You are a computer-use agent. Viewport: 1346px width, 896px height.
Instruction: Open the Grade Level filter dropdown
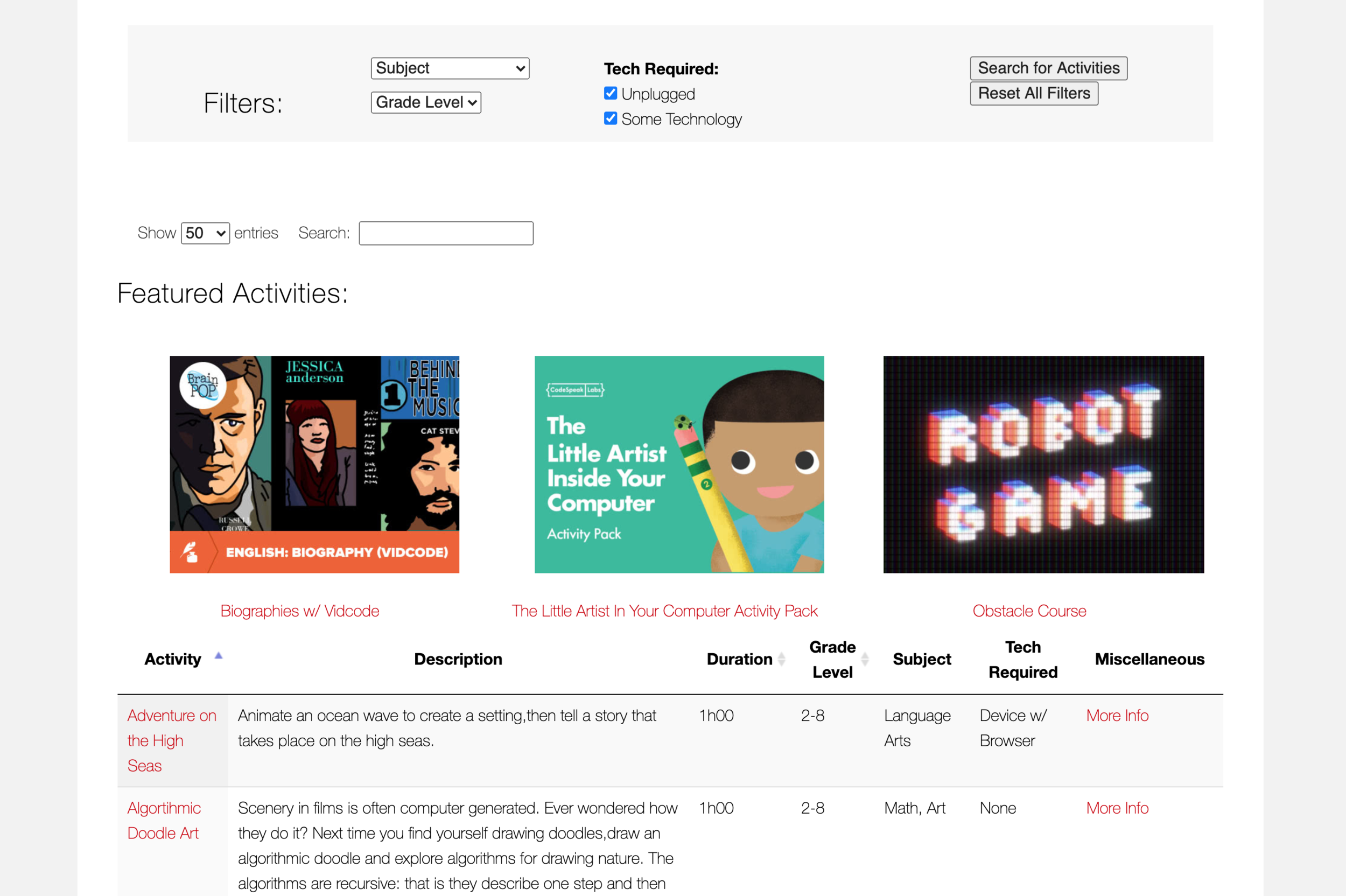click(x=426, y=102)
